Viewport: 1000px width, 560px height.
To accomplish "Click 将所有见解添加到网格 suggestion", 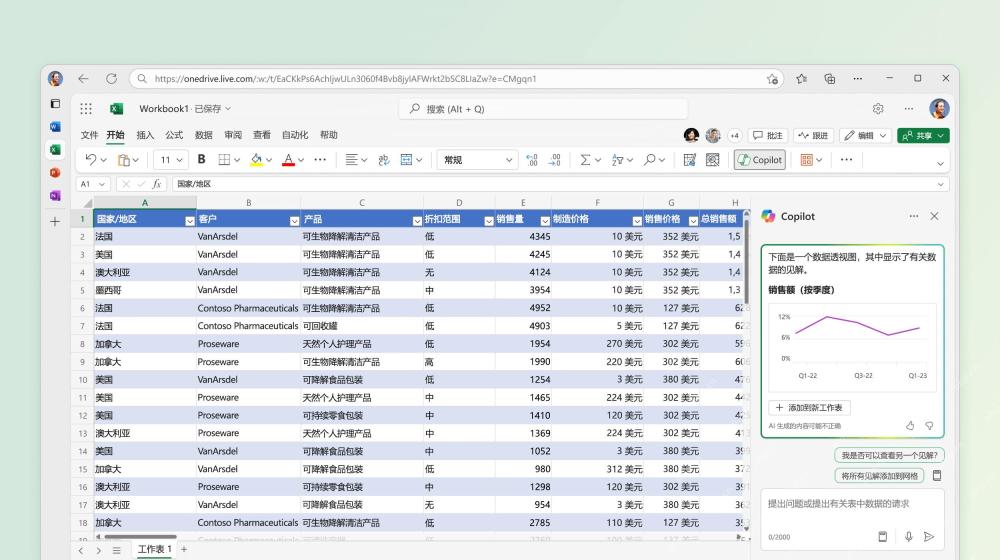I will (879, 476).
